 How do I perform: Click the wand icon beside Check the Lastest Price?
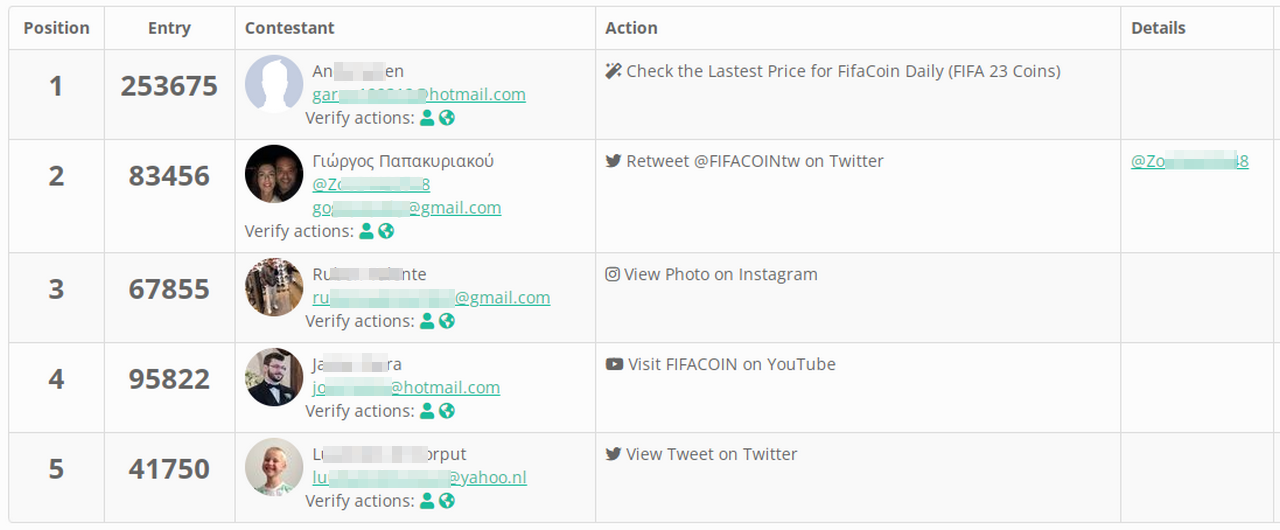click(614, 71)
